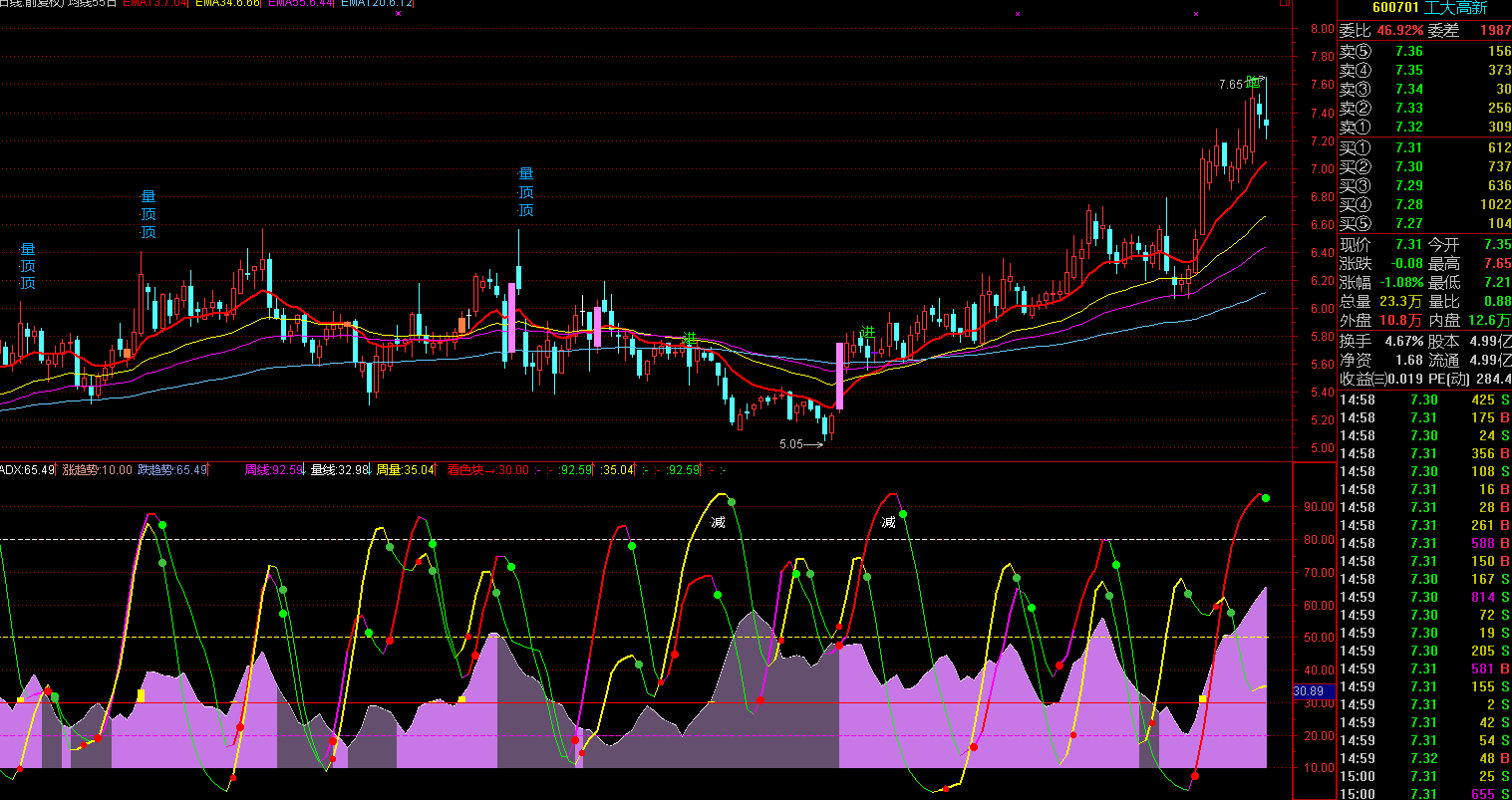Click the 买③ bid price 7.29
Screen dimensions: 1512x800
coord(1409,186)
